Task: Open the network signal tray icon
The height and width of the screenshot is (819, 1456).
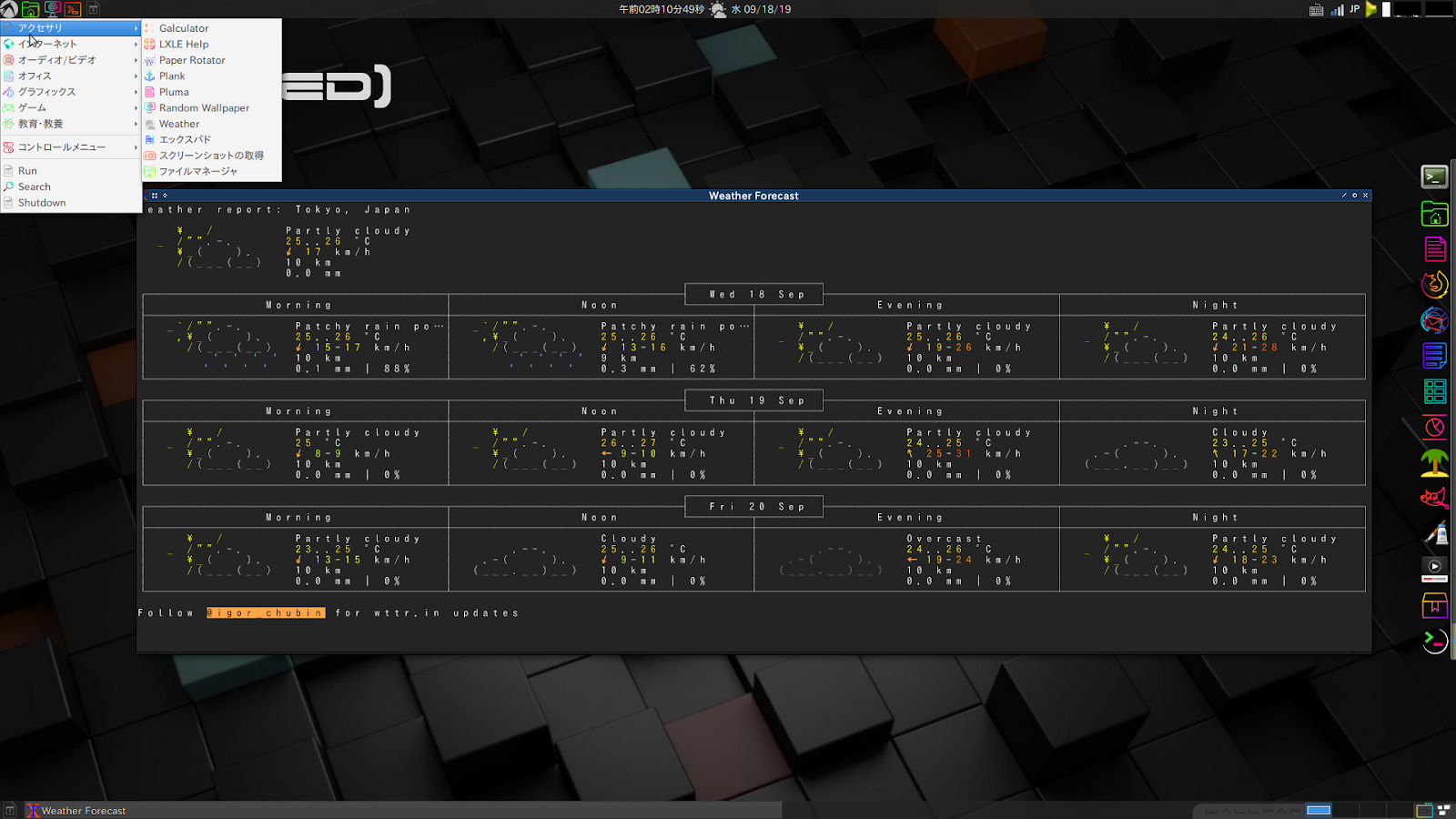Action: (x=1337, y=9)
